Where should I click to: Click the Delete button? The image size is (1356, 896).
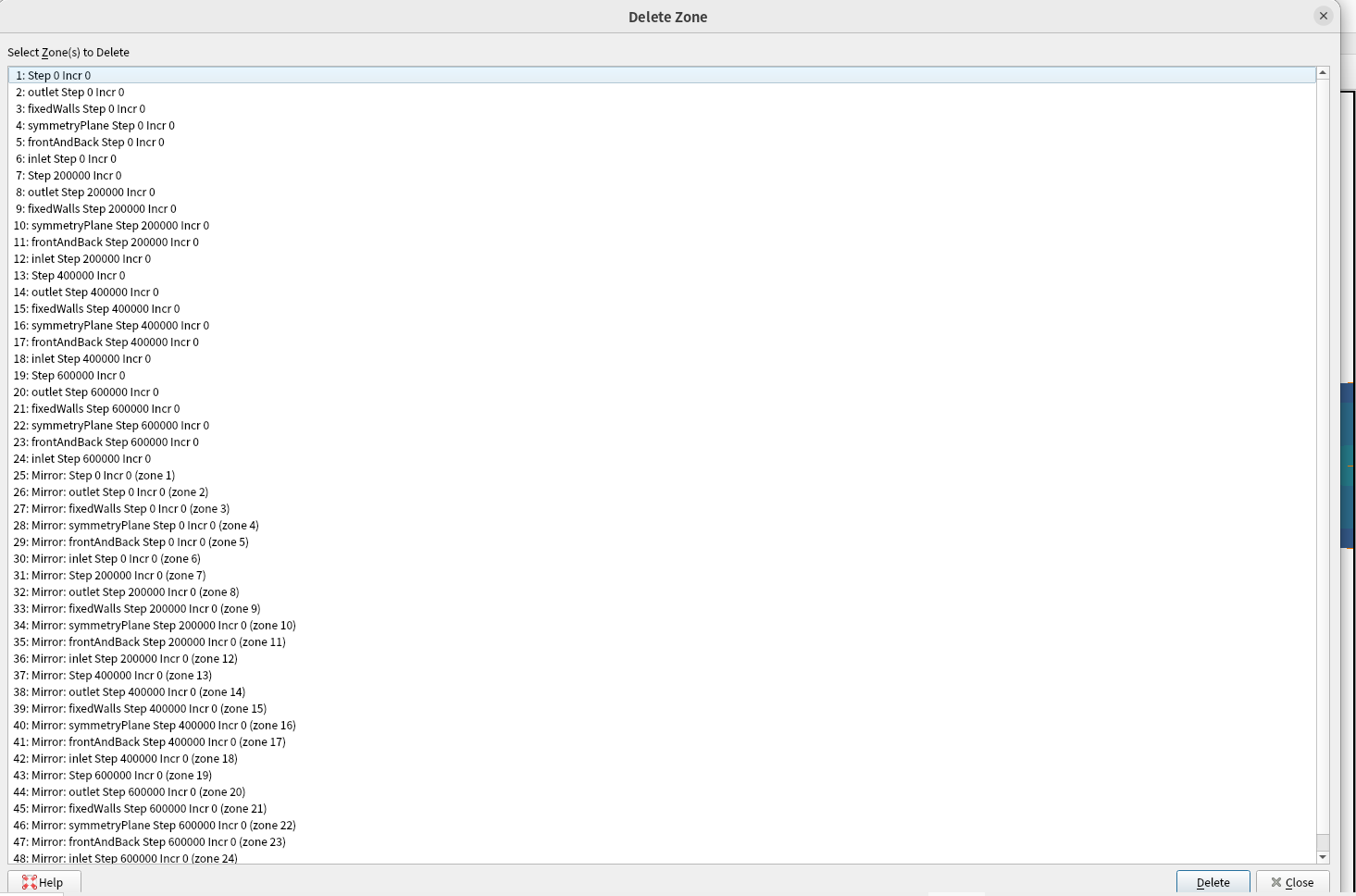tap(1213, 882)
